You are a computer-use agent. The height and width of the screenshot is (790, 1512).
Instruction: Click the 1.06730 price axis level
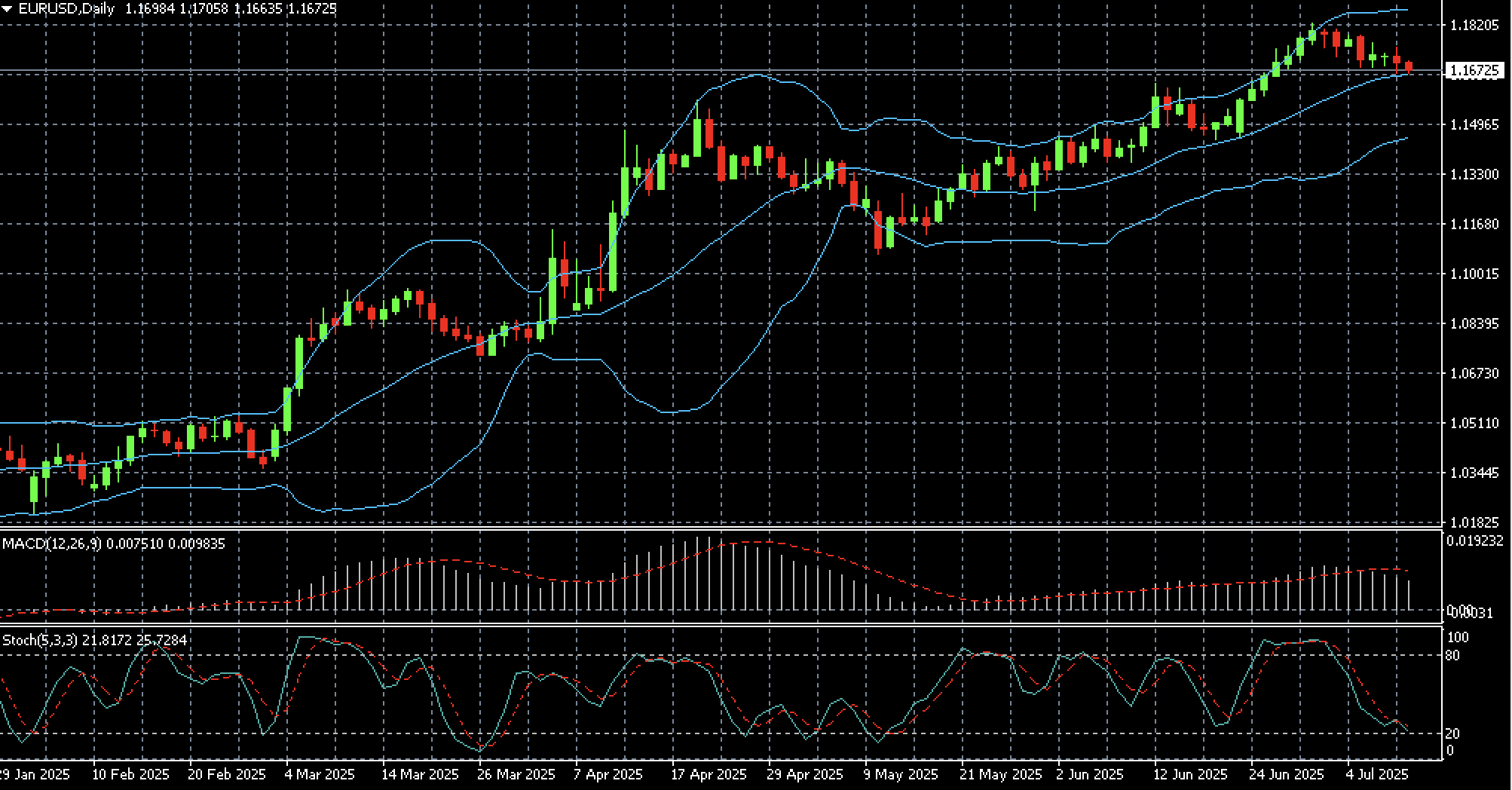point(1474,373)
